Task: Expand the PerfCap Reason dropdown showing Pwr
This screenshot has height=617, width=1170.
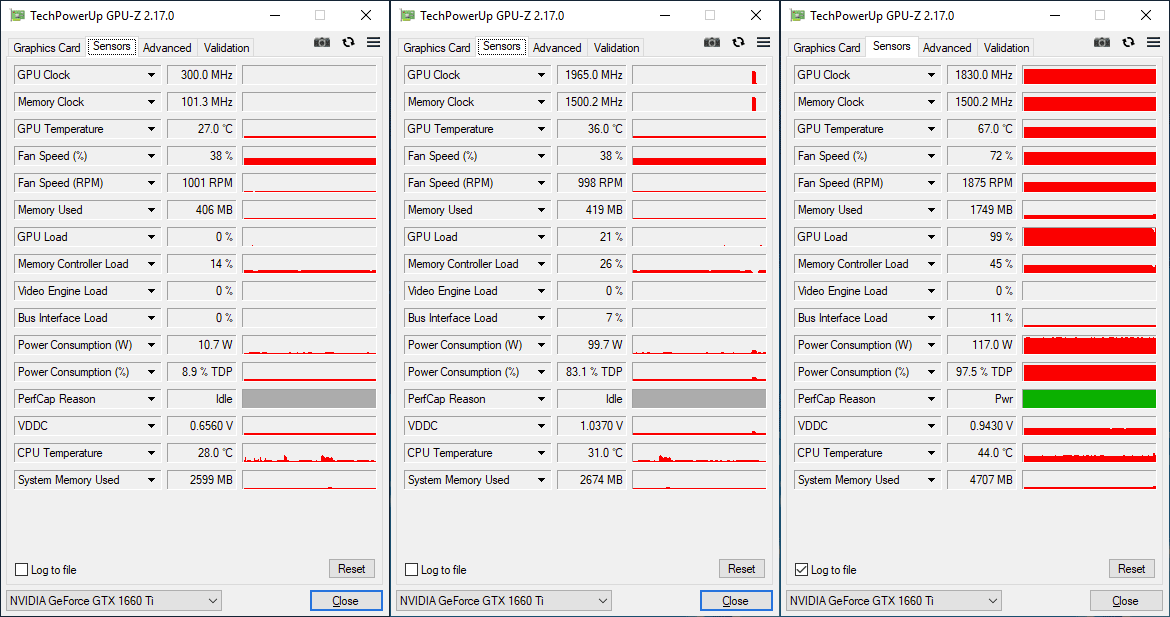Action: (932, 399)
